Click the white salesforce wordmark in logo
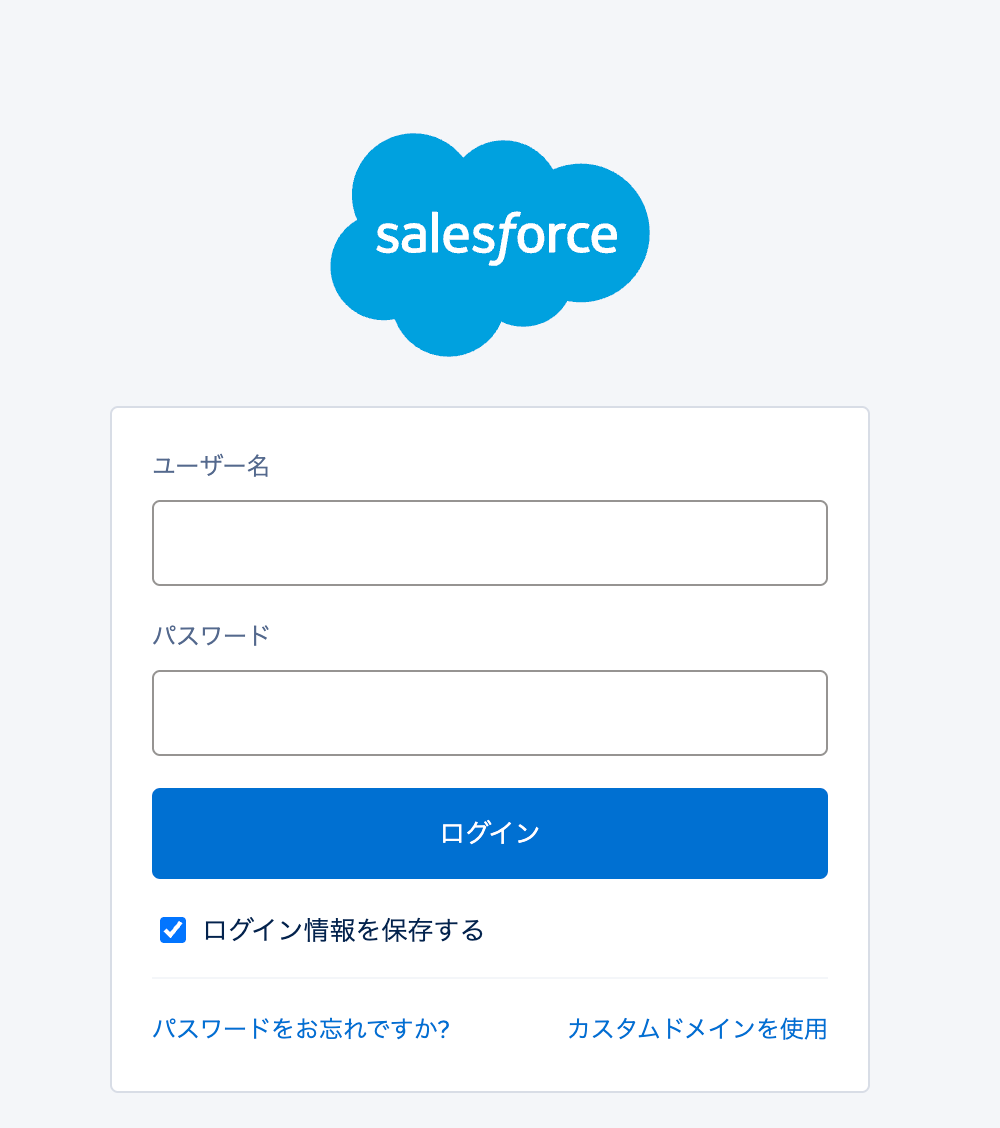 pos(496,237)
